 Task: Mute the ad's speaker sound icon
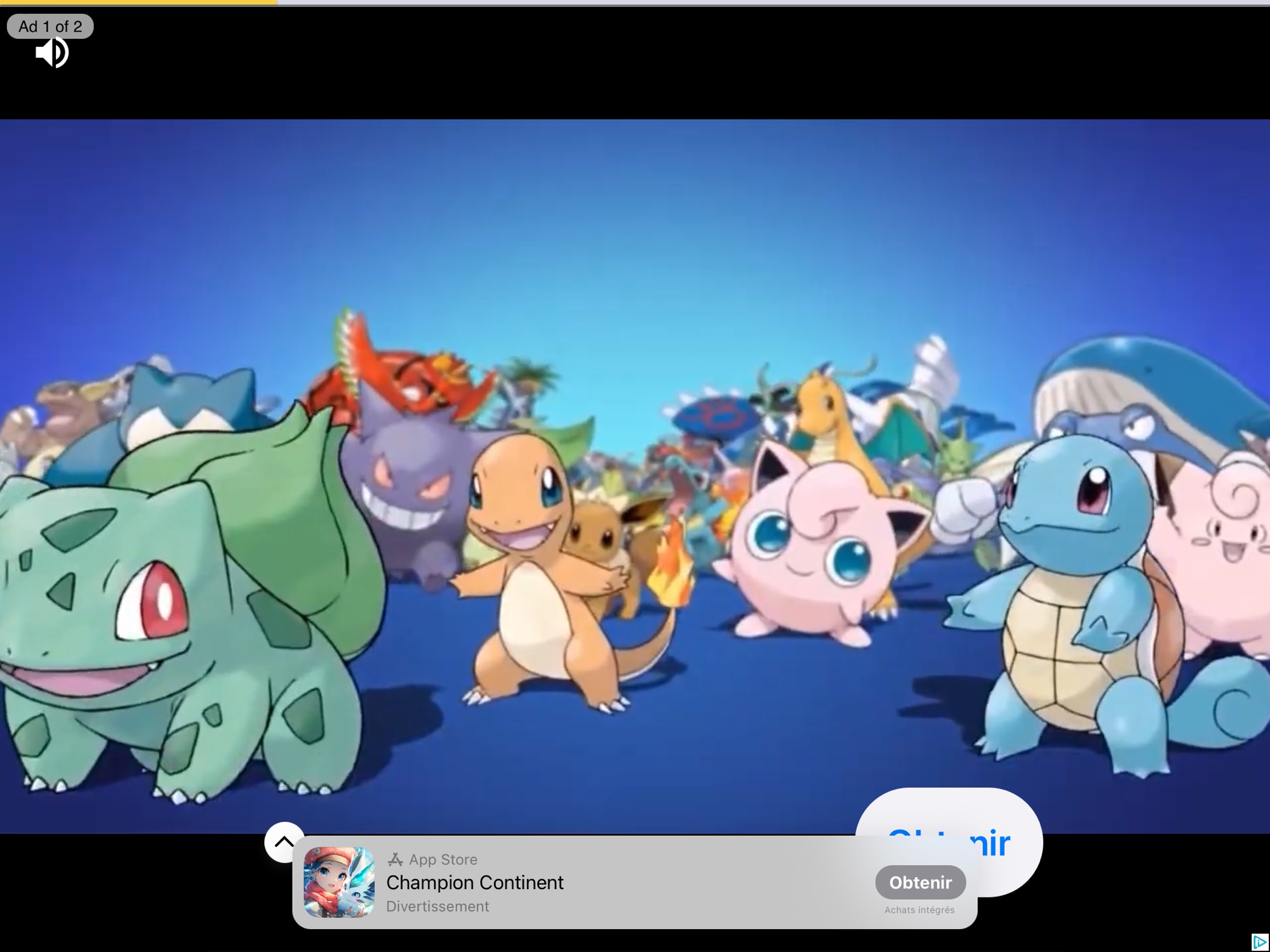(51, 53)
